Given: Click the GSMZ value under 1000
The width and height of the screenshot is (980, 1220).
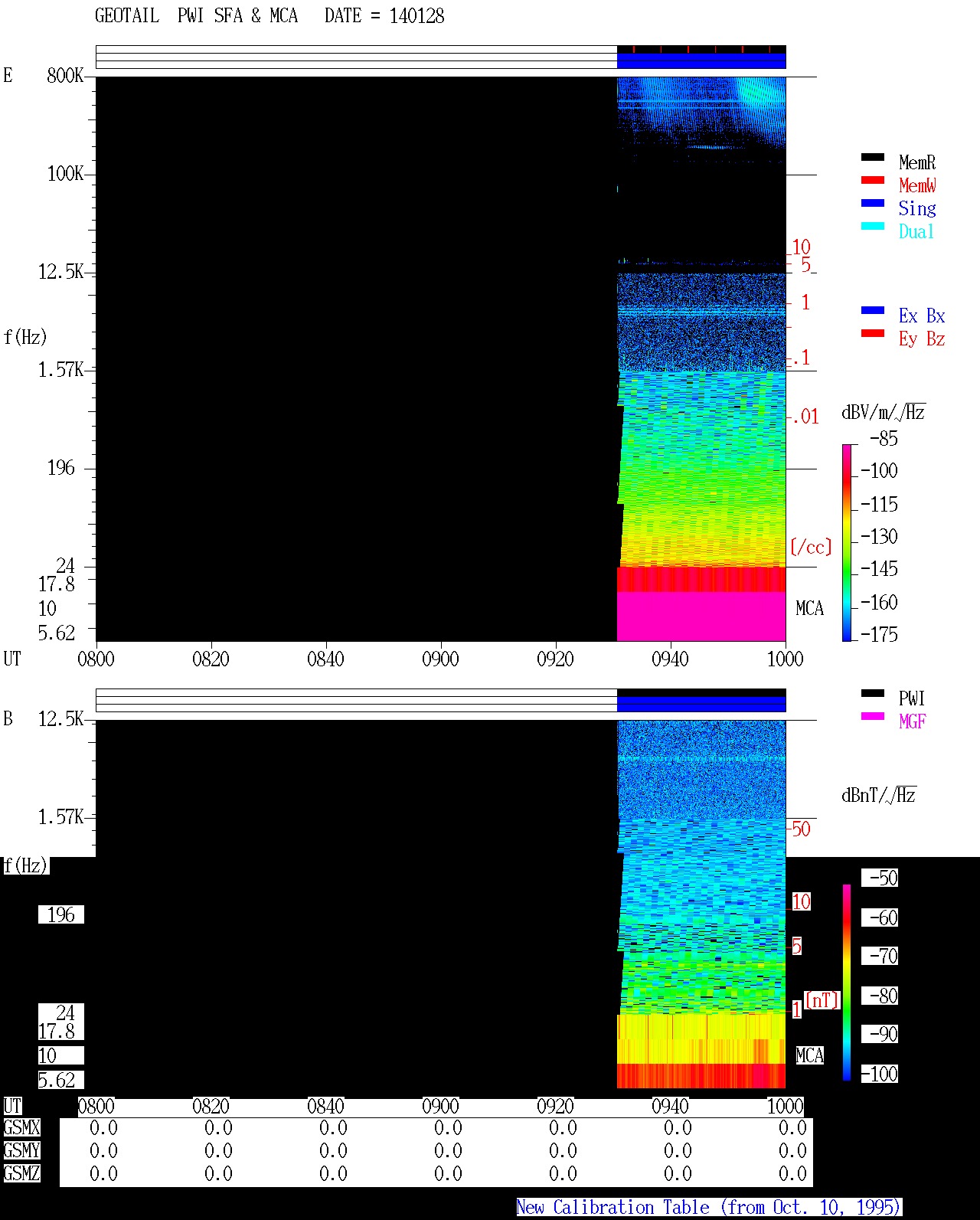Looking at the screenshot, I should click(792, 1173).
